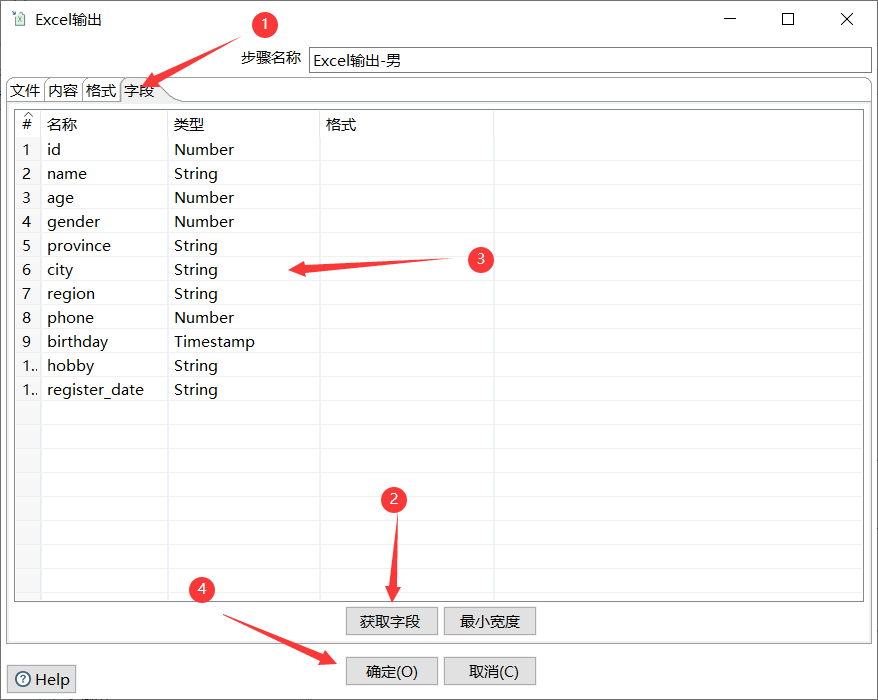The height and width of the screenshot is (700, 878).
Task: Click the 获取字段 button
Action: [391, 621]
